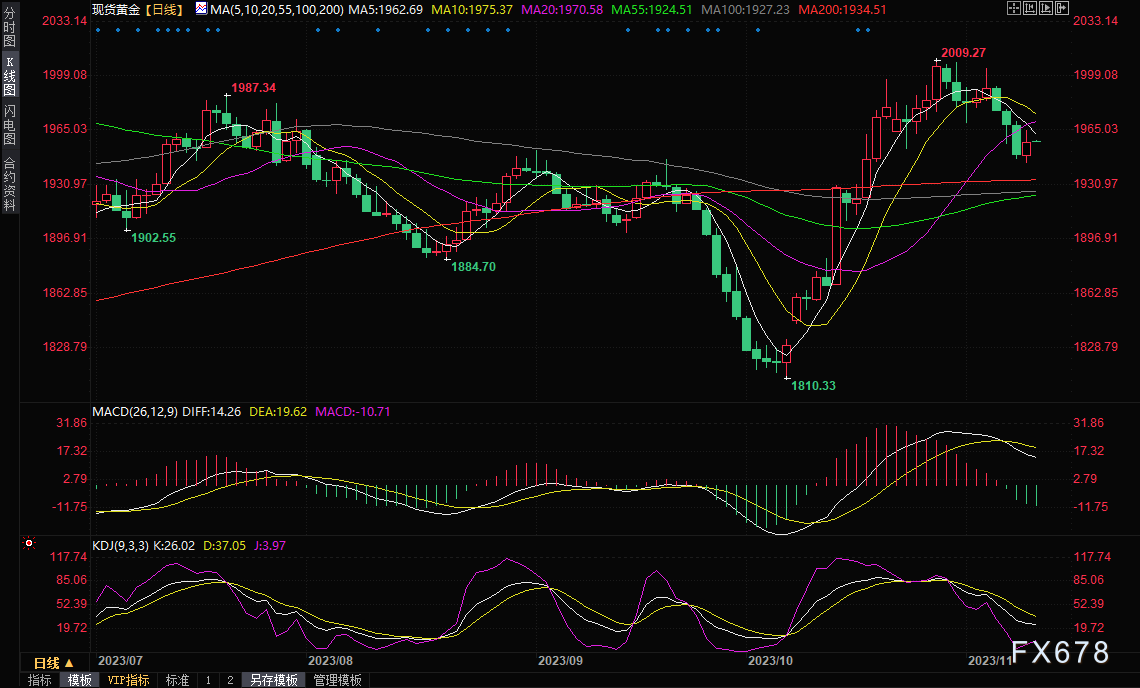Viewport: 1140px width, 688px height.
Task: Click the small red KDJ settings icon
Action: click(x=28, y=543)
